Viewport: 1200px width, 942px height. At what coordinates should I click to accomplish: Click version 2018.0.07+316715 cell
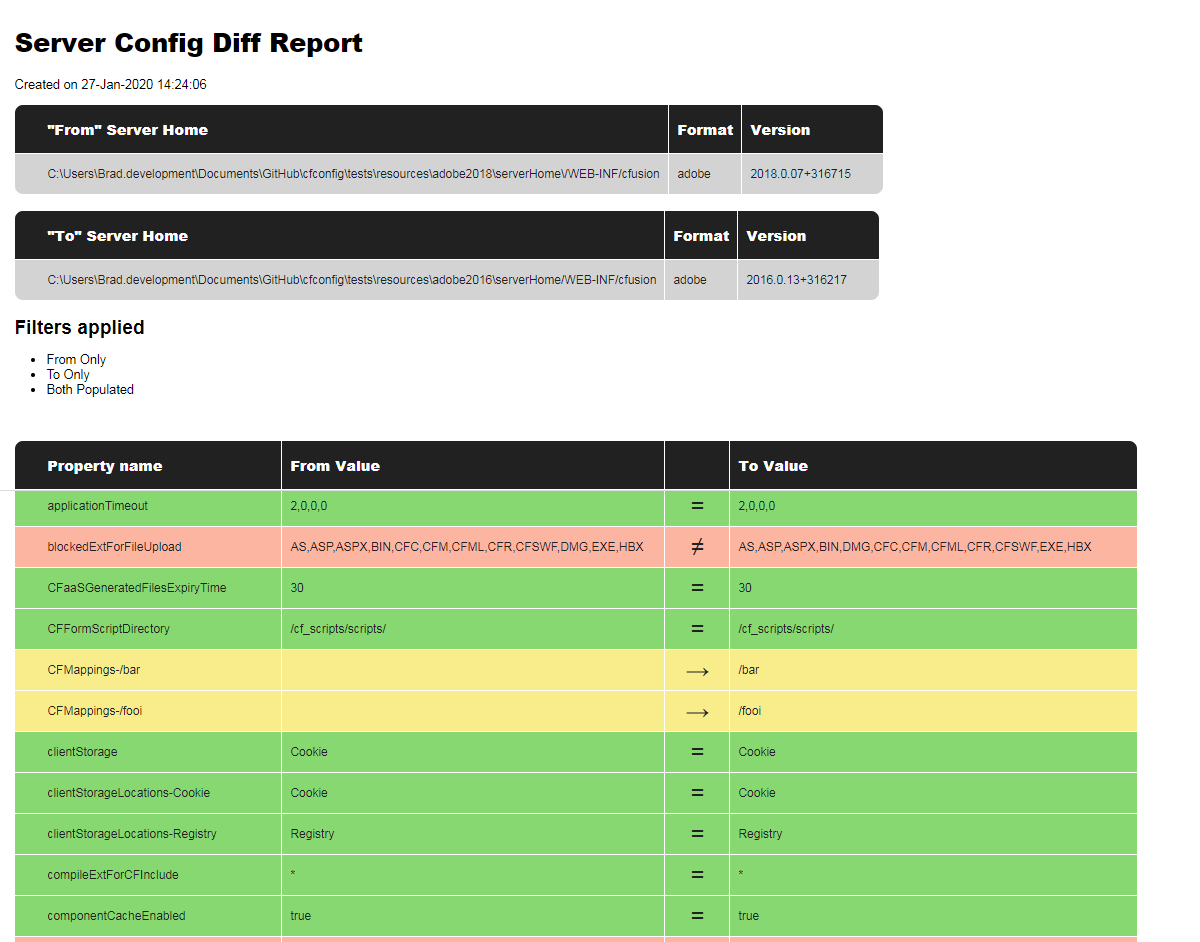[x=800, y=174]
